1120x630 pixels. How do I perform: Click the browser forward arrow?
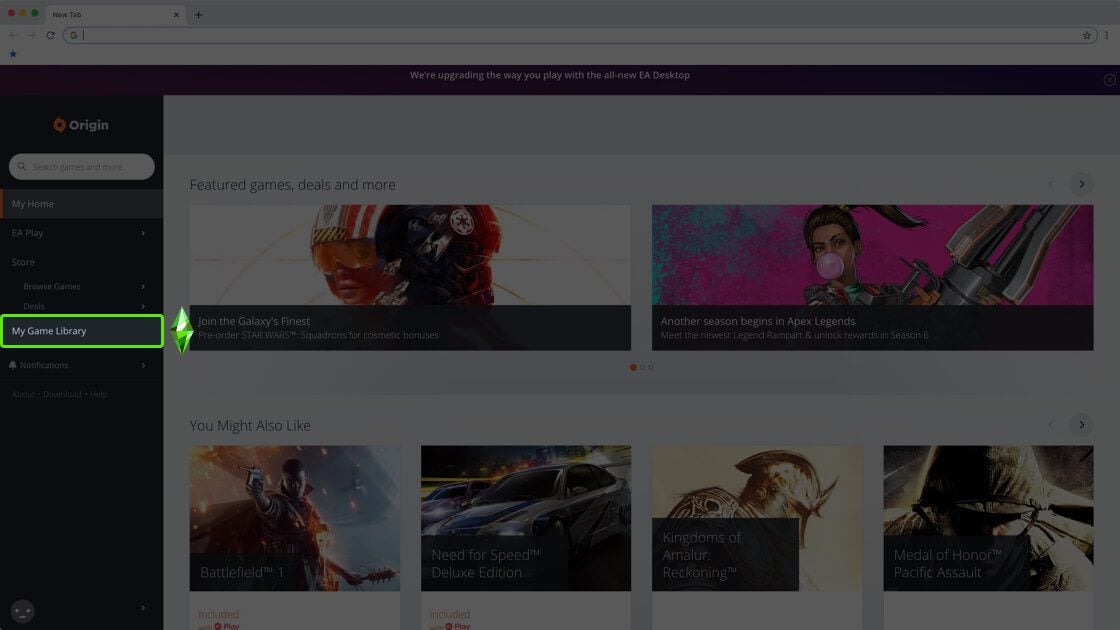32,35
